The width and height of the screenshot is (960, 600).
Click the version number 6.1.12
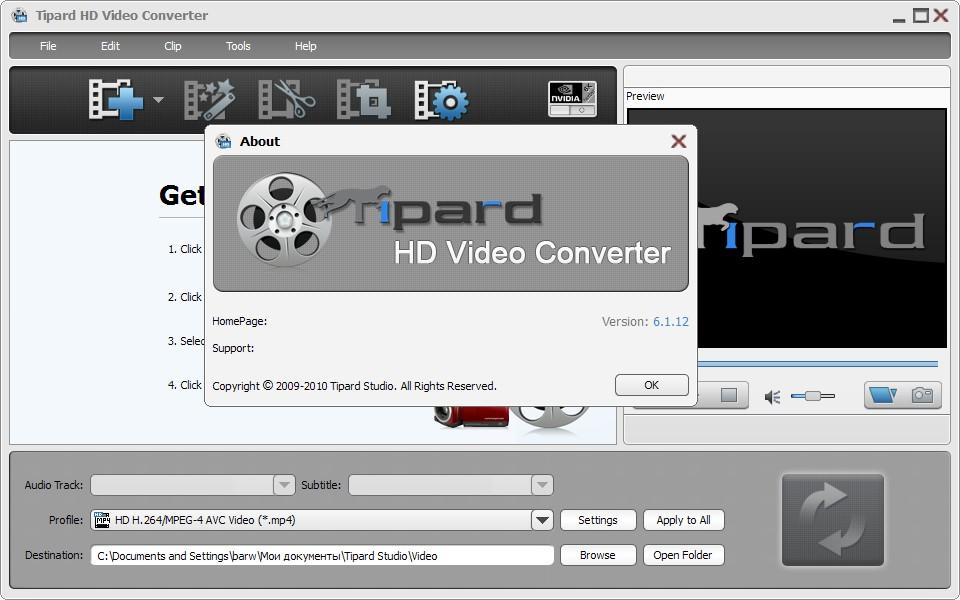click(x=670, y=321)
